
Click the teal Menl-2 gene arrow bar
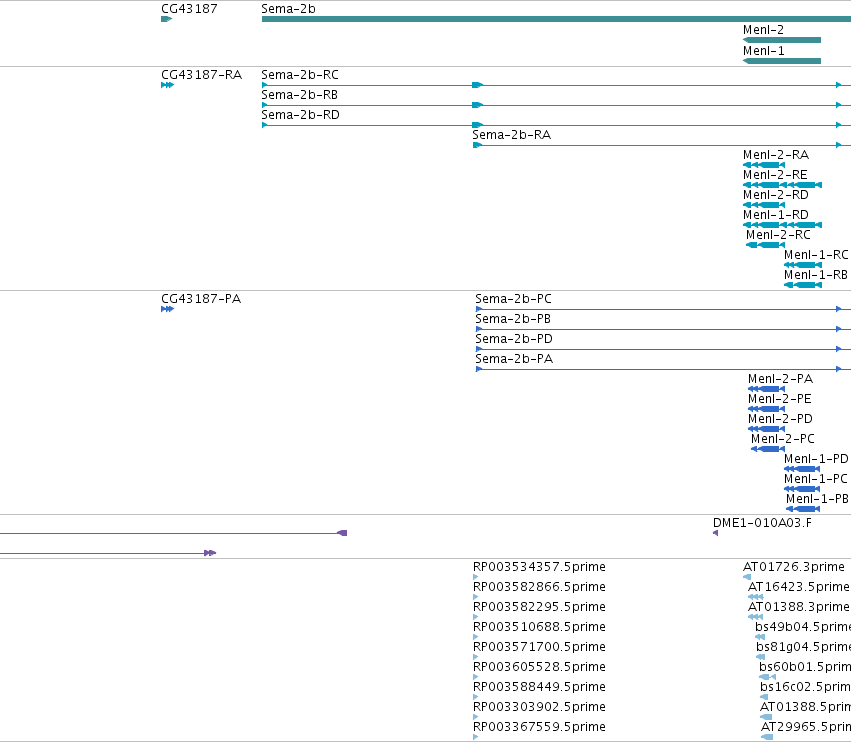(x=782, y=40)
